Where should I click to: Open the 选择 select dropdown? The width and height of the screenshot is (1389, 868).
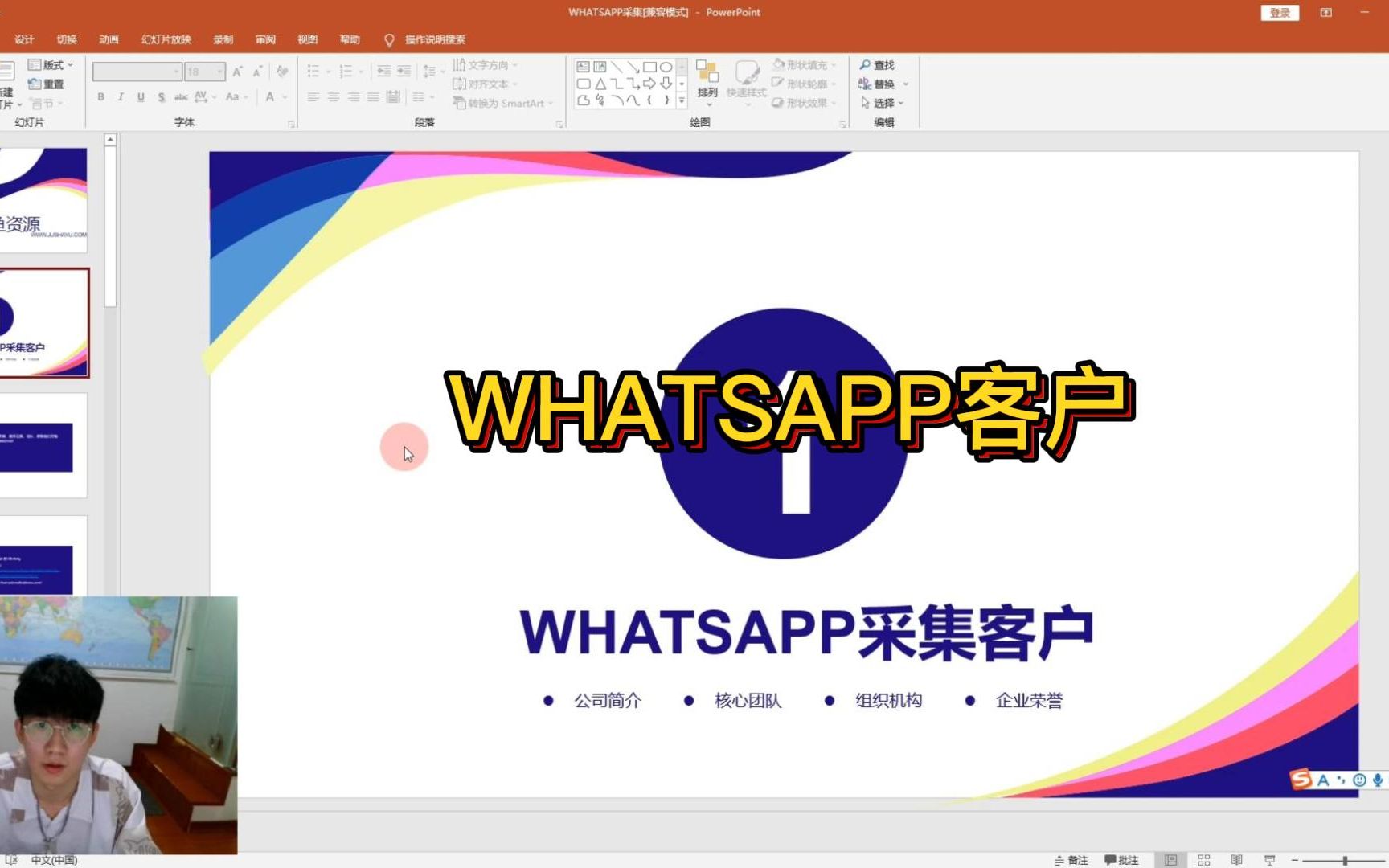coord(882,103)
